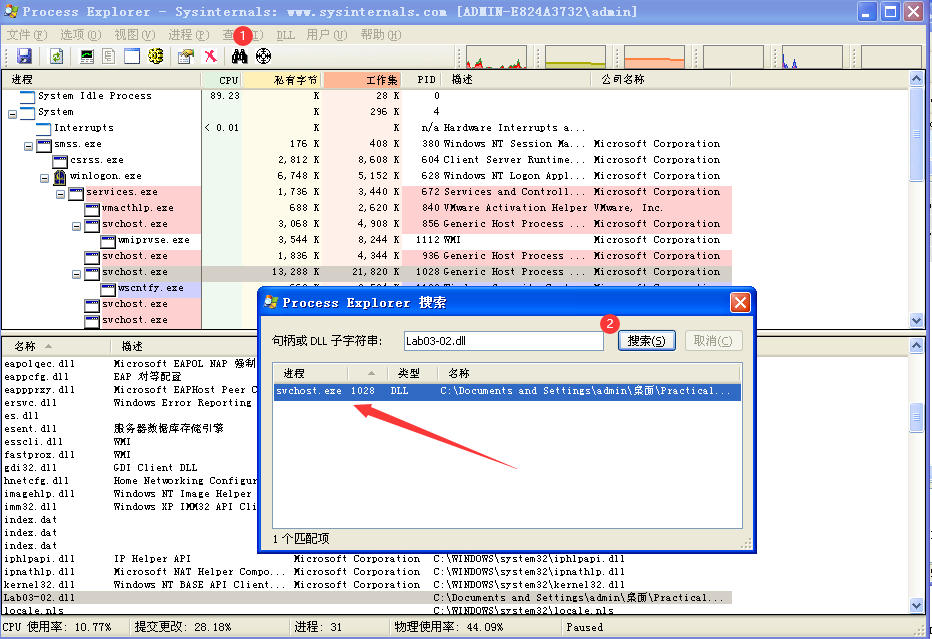Click the red Kill Process icon
Screen dimensions: 932x639
coord(210,56)
